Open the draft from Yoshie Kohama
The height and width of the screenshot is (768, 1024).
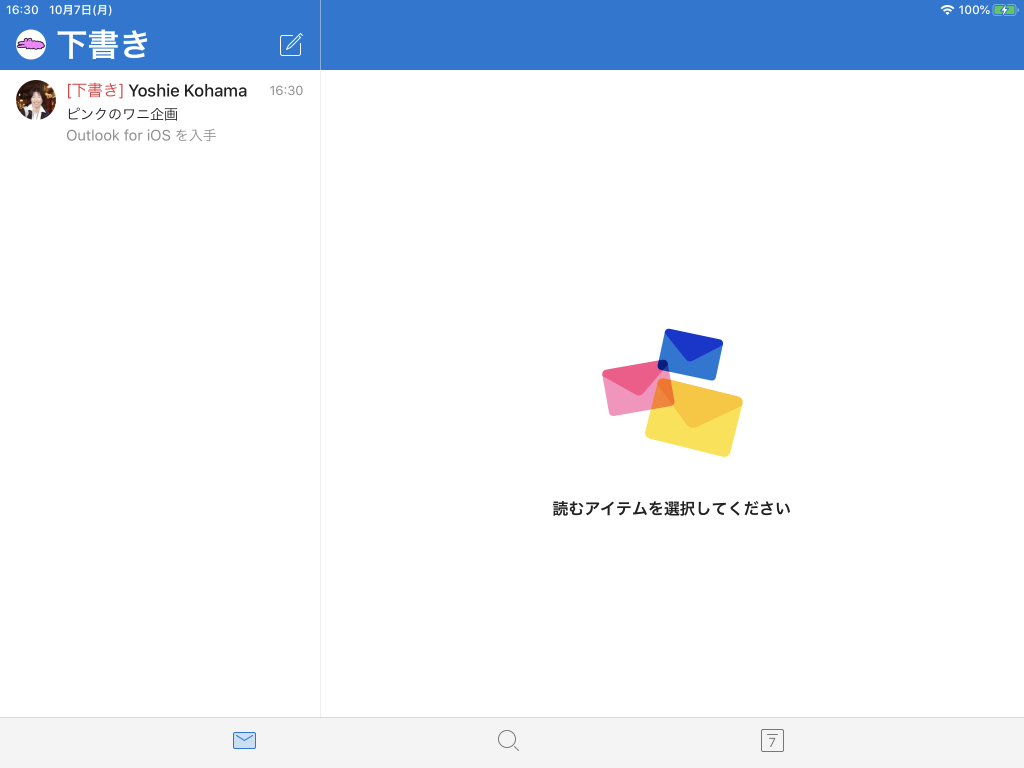[x=160, y=112]
